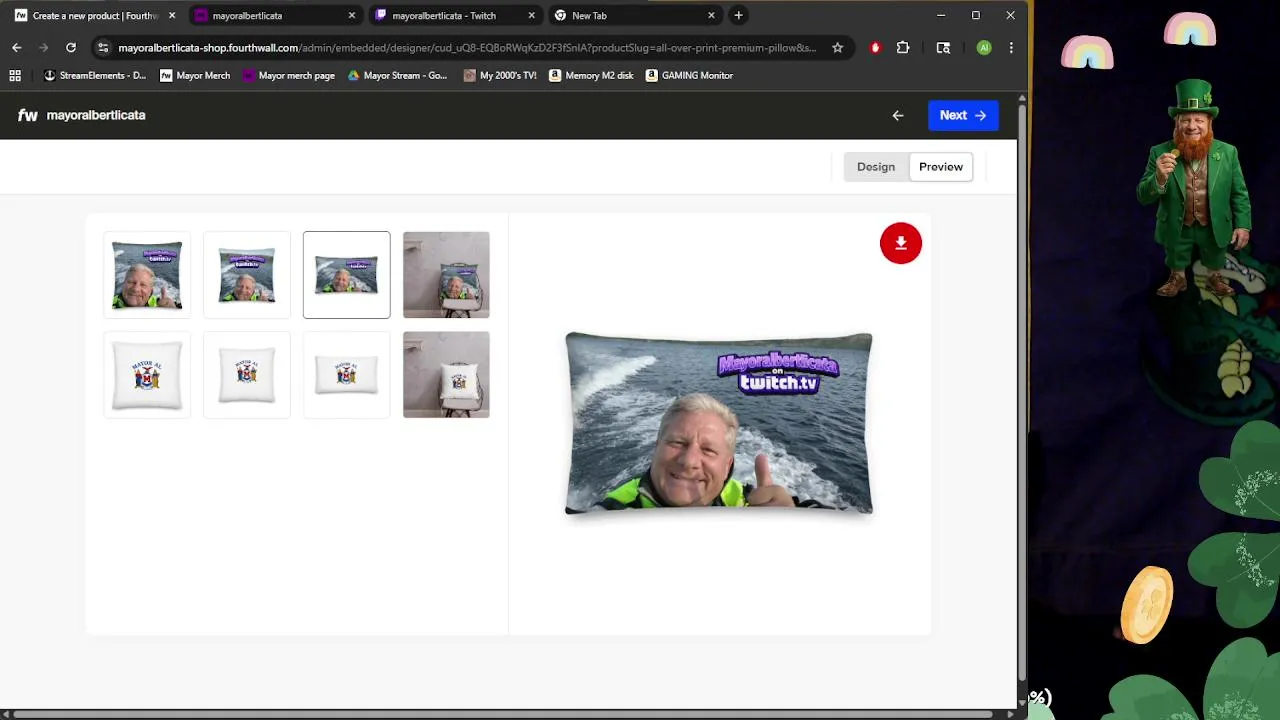Click the horizontal page scrollbar
This screenshot has width=1280, height=720.
(x=505, y=713)
